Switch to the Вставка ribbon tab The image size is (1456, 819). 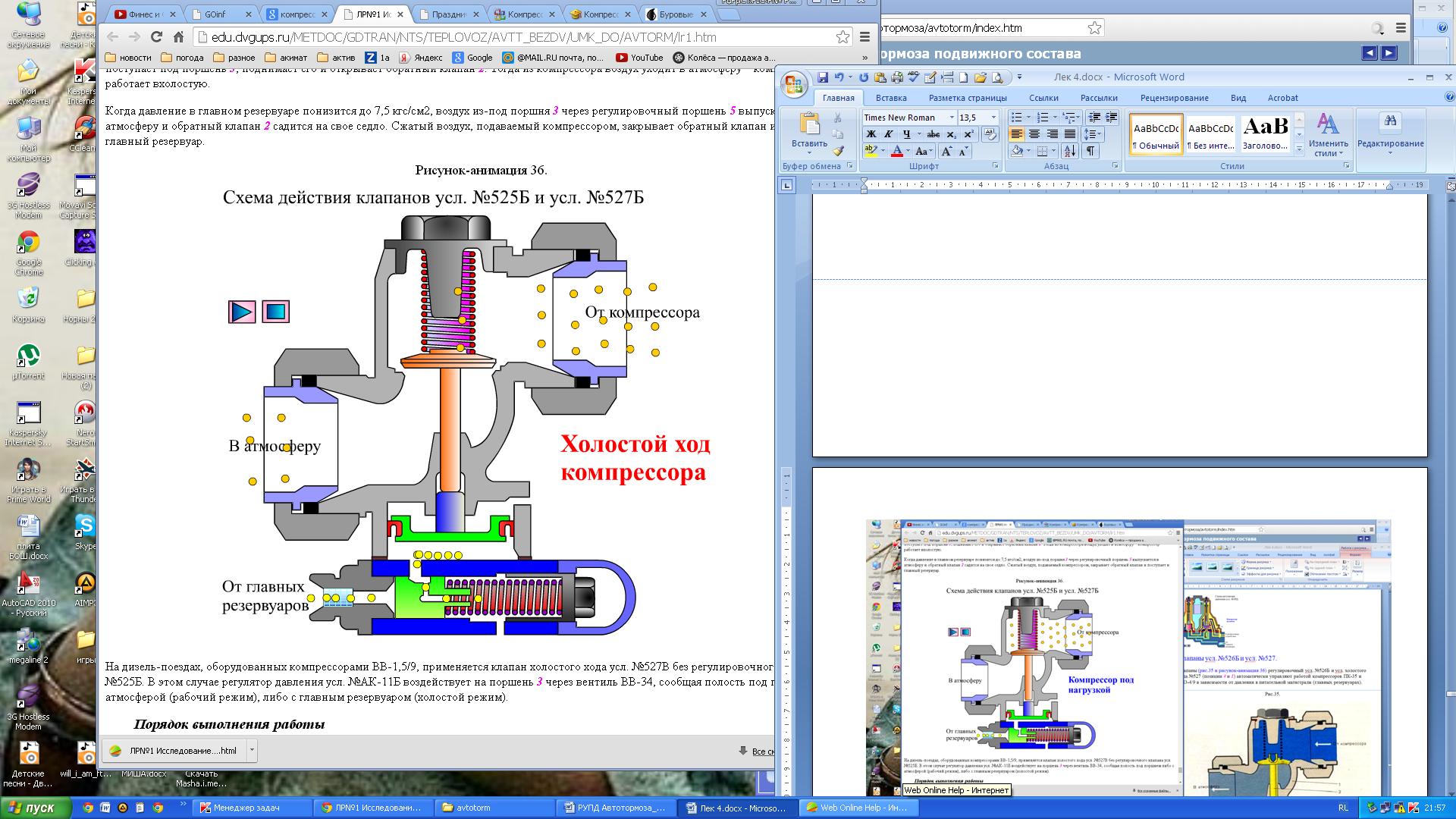point(891,98)
